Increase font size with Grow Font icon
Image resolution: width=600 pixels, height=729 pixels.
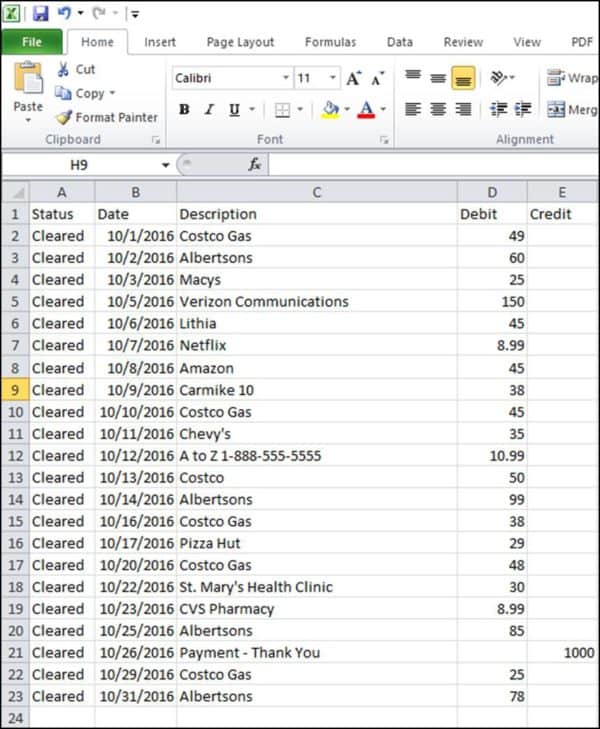click(x=354, y=78)
